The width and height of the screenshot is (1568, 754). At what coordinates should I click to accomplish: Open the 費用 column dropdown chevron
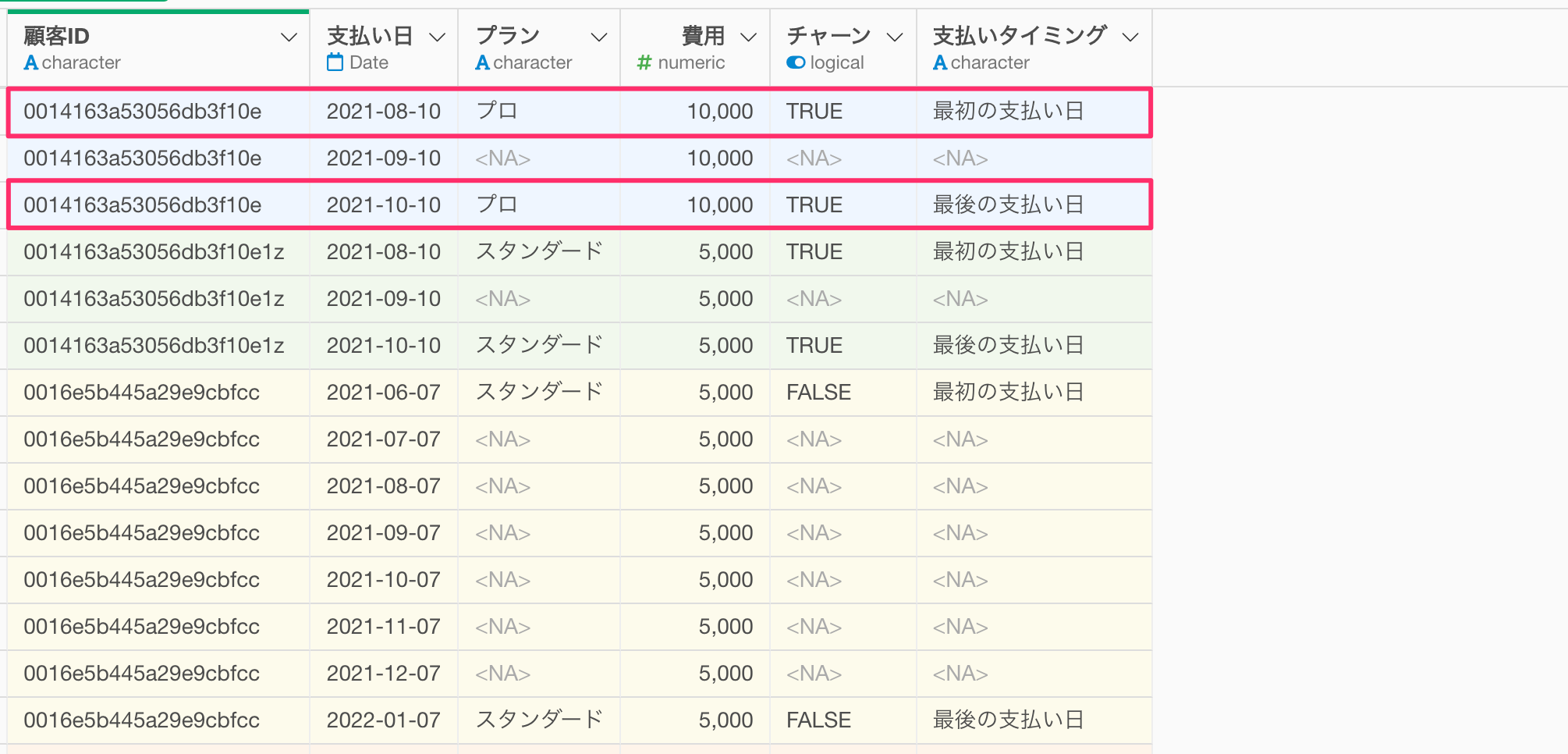pos(748,37)
